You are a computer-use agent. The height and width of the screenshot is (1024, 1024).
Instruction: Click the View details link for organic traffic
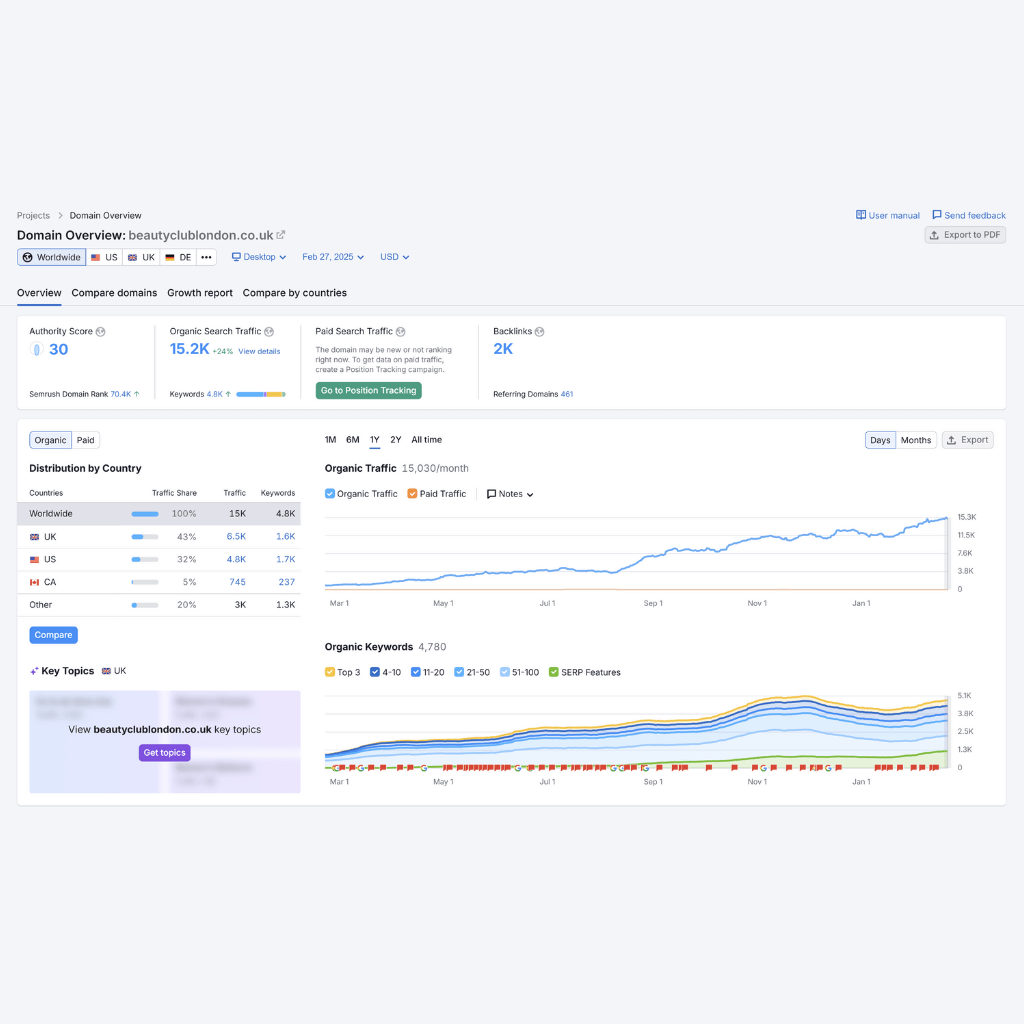(x=260, y=351)
